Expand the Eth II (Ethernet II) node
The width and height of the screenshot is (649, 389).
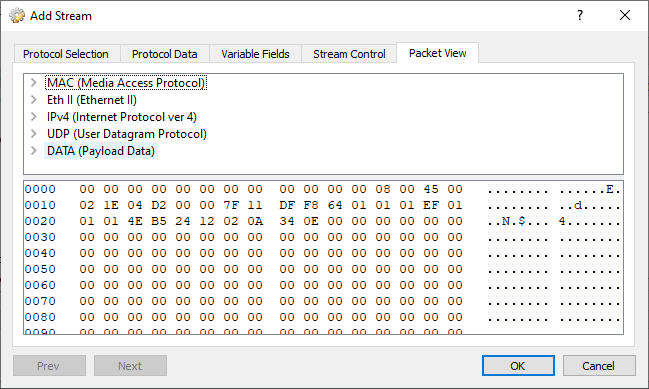coord(34,100)
